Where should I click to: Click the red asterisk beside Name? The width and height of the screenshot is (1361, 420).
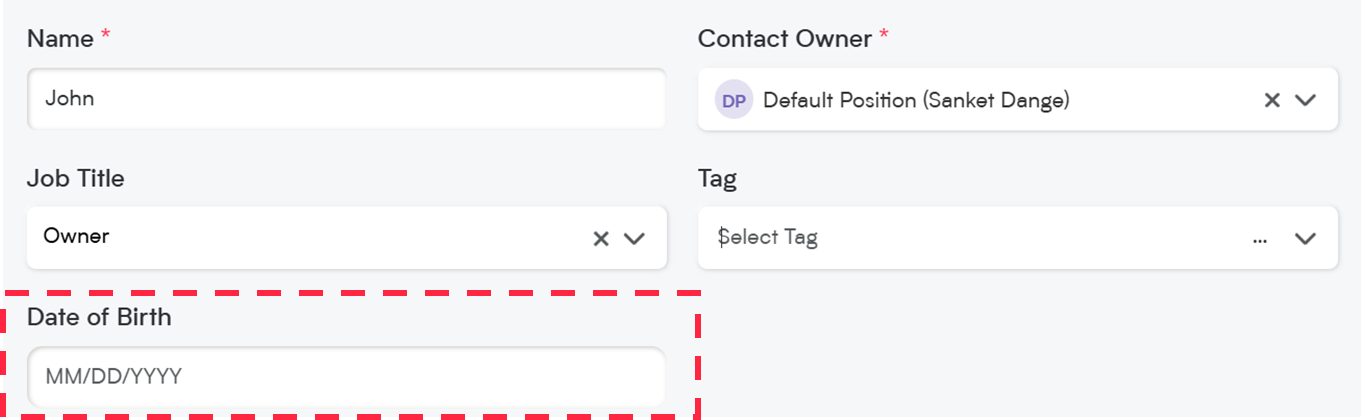coord(105,36)
